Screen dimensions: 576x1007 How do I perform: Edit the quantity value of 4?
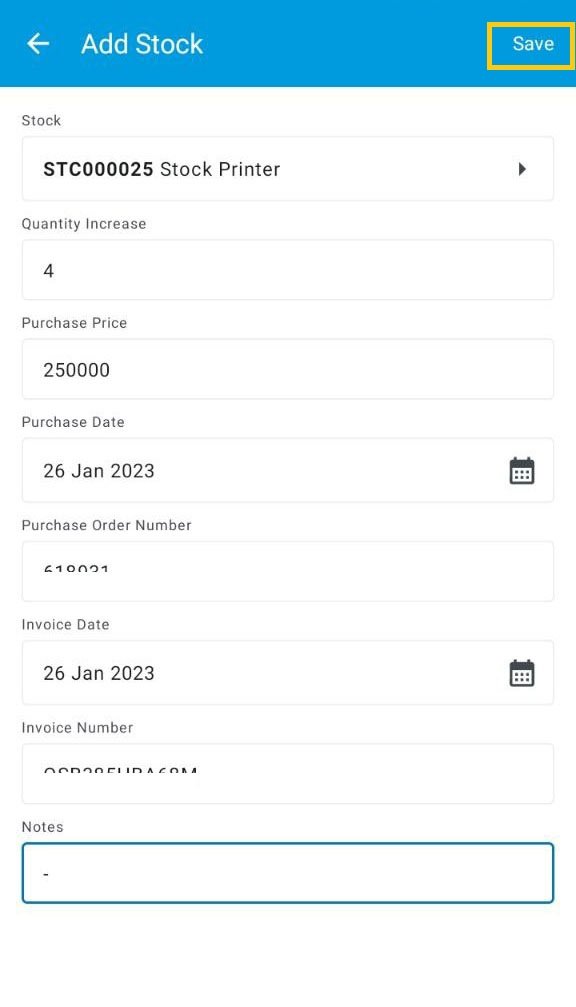(x=46, y=269)
